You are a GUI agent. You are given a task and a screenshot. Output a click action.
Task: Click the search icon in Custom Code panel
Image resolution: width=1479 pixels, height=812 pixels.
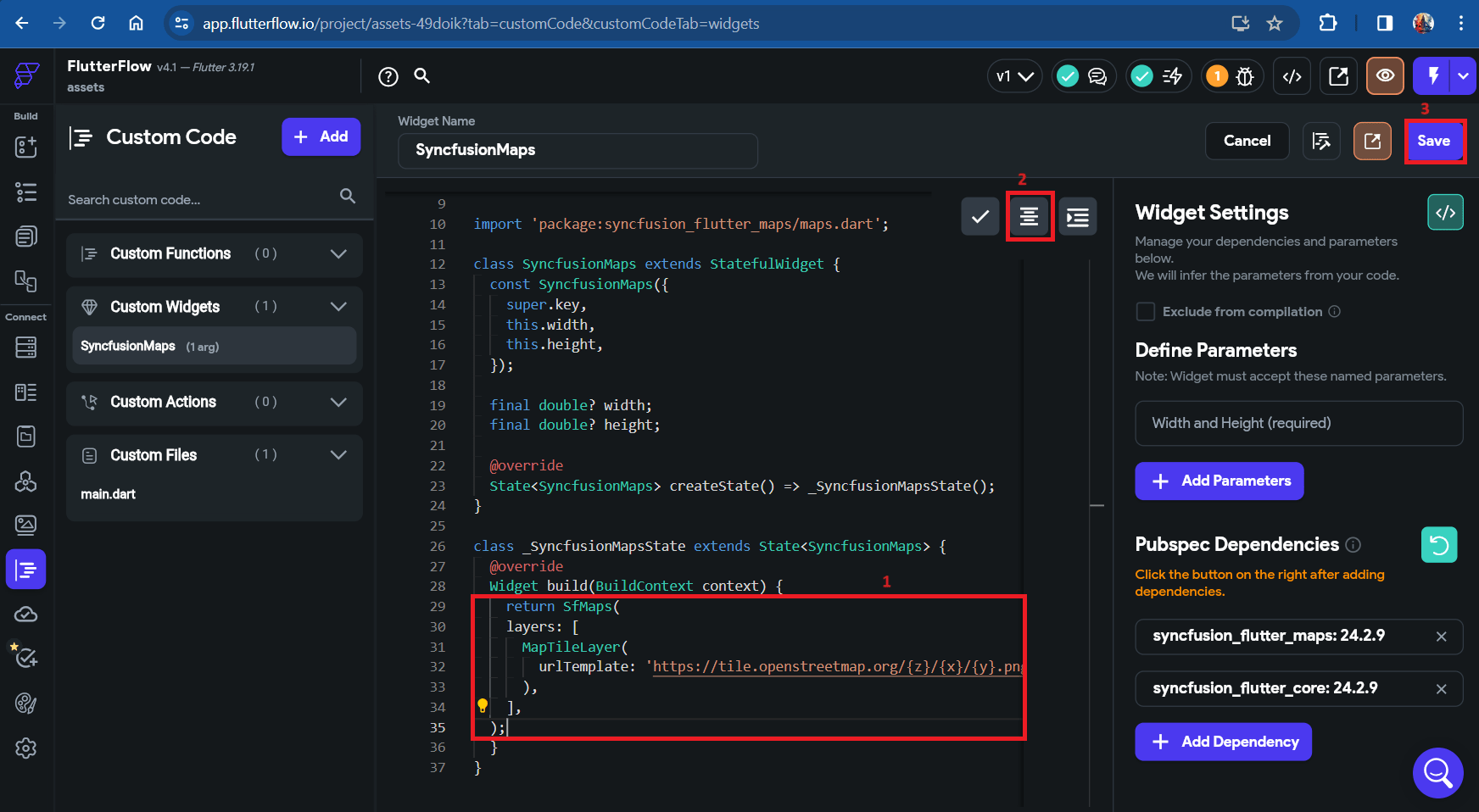tap(348, 196)
